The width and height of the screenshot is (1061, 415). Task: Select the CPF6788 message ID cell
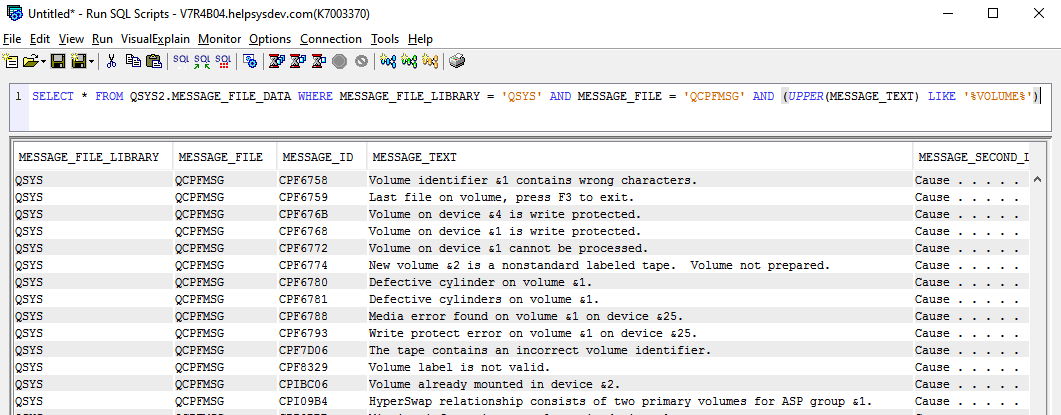[x=322, y=315]
